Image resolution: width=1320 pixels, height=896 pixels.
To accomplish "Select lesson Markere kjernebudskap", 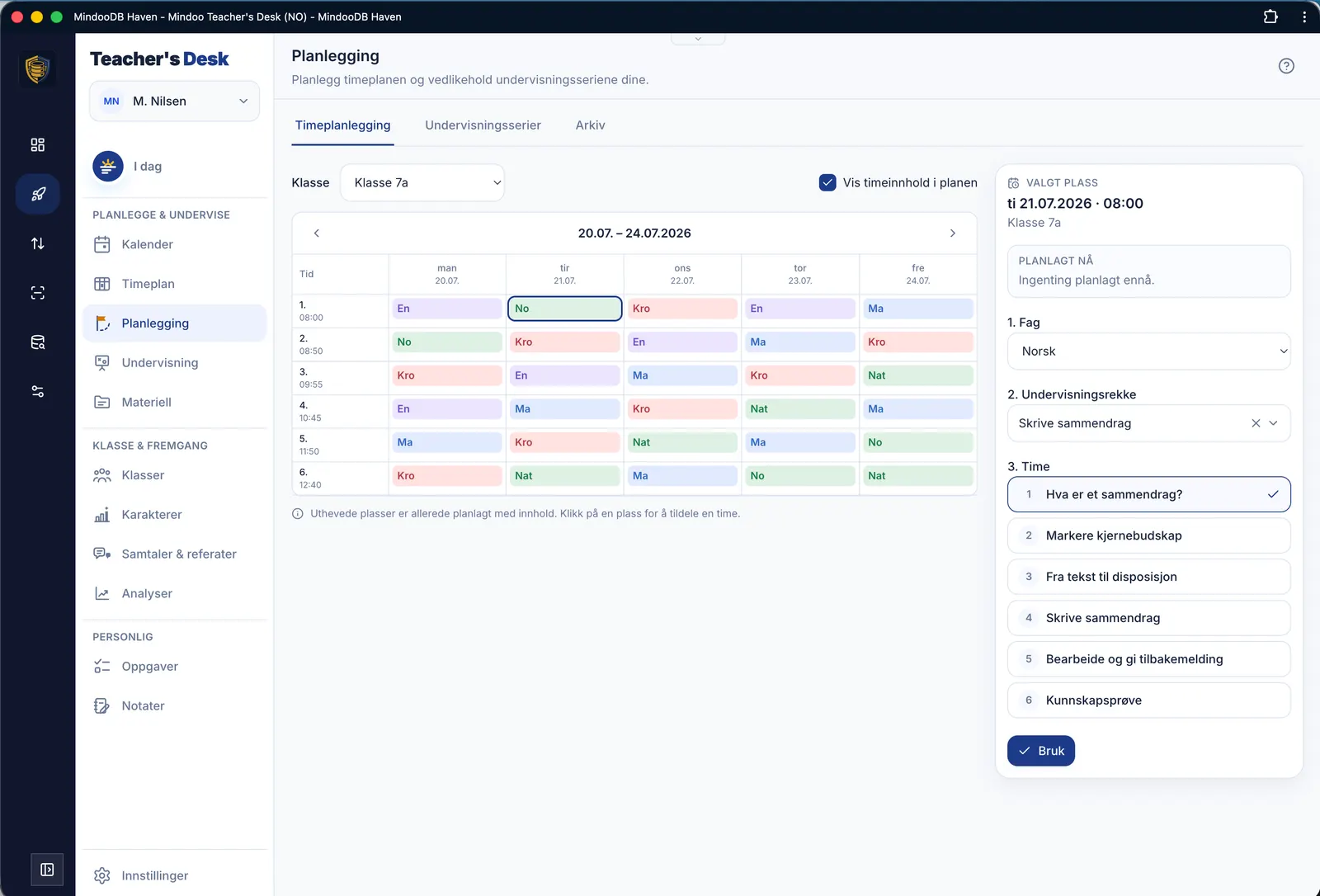I will point(1148,535).
